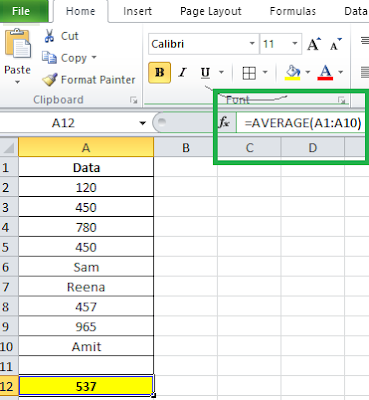Open font color dropdown arrow
The image size is (369, 400).
click(x=340, y=72)
